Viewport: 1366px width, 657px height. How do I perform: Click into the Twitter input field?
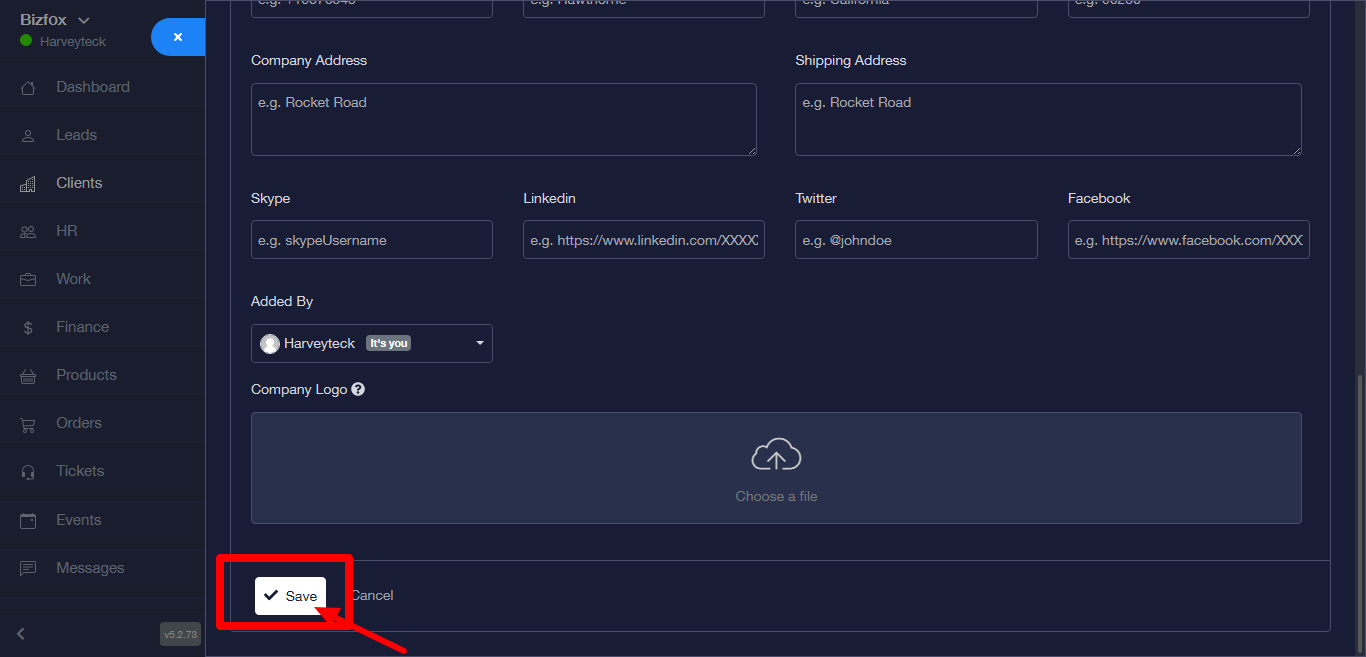(x=915, y=240)
